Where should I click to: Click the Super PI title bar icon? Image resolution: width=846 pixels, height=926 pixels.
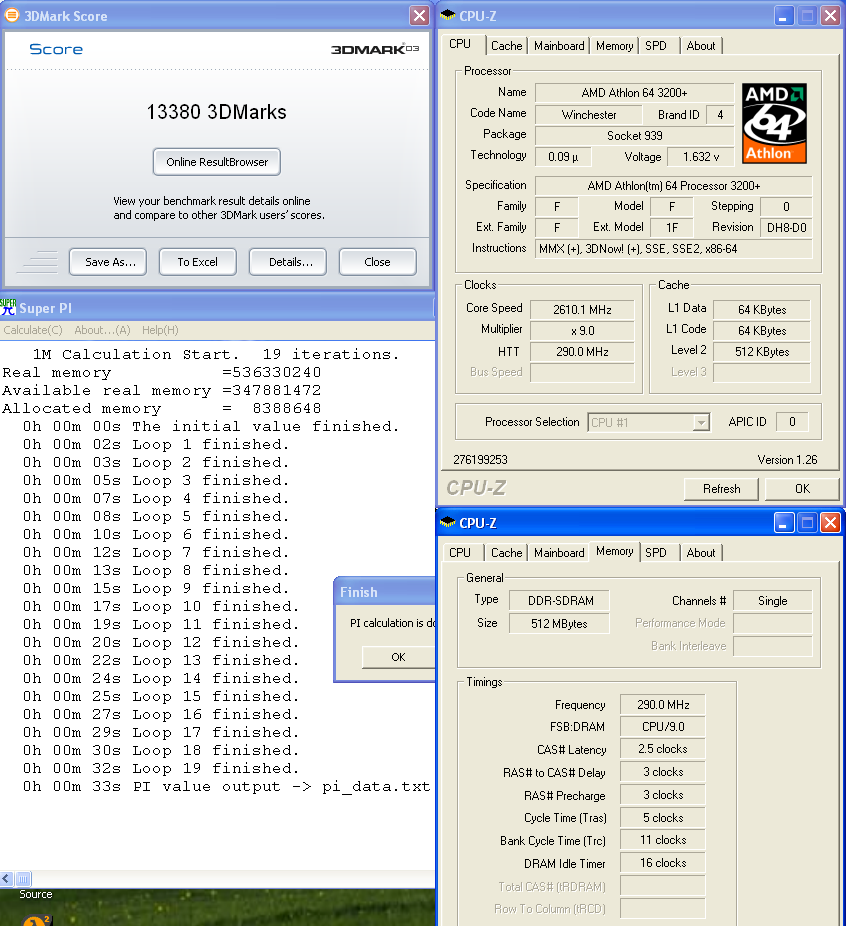[x=8, y=307]
